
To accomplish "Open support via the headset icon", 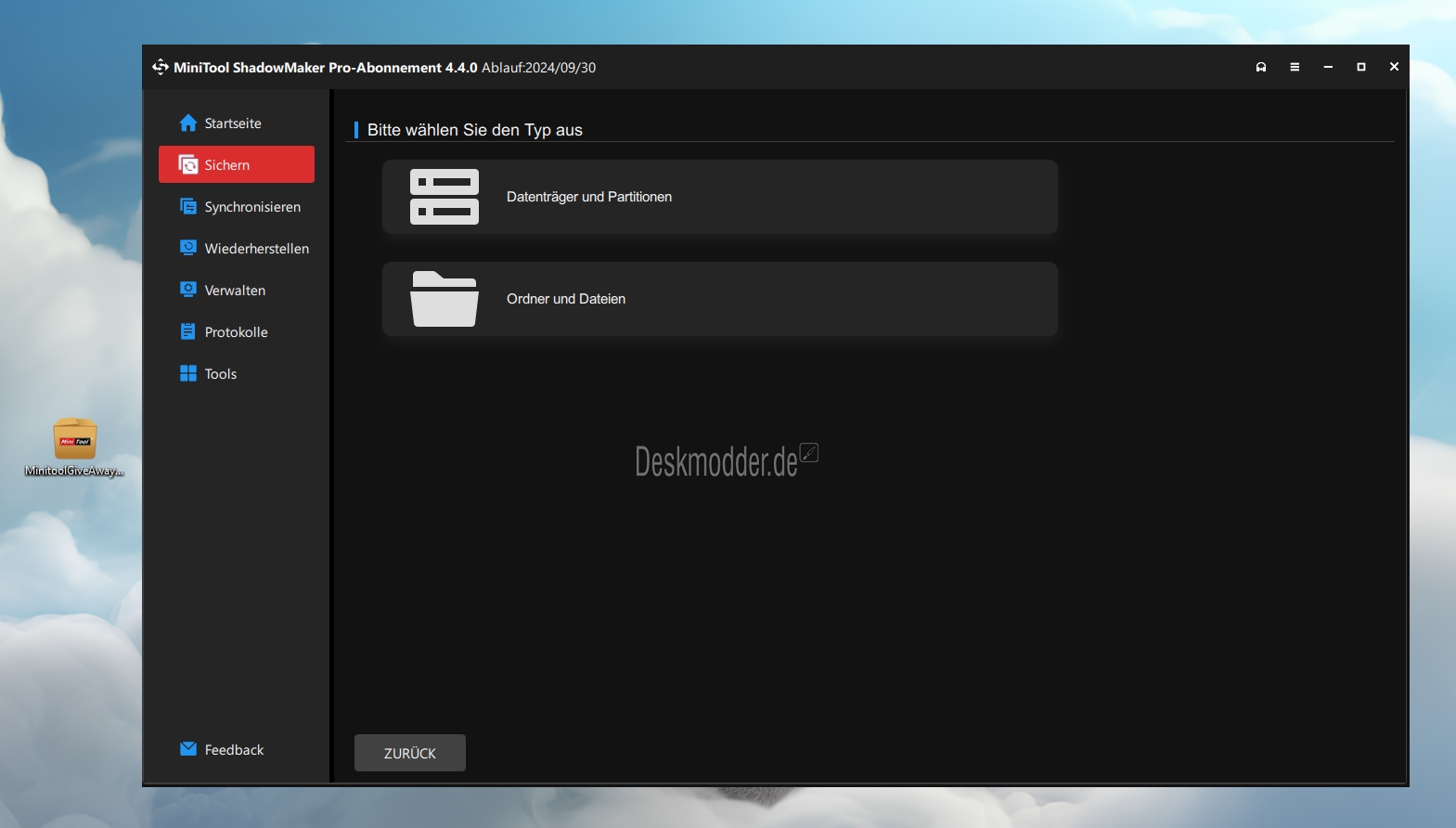I will click(x=1261, y=67).
